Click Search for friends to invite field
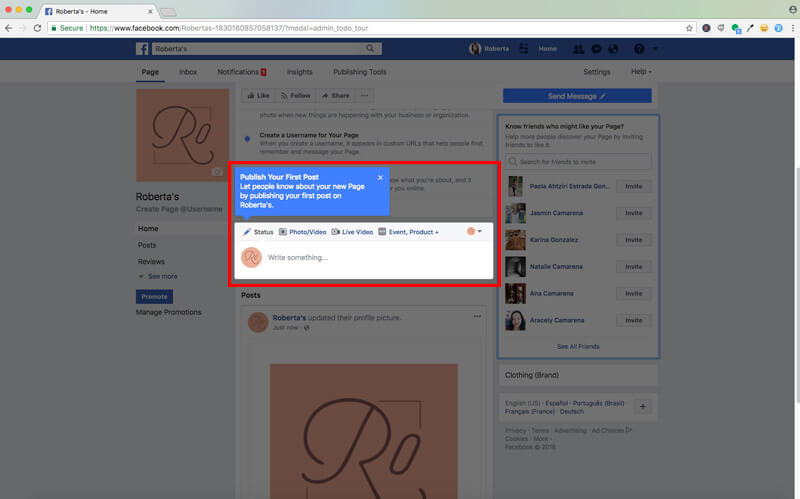 tap(578, 162)
